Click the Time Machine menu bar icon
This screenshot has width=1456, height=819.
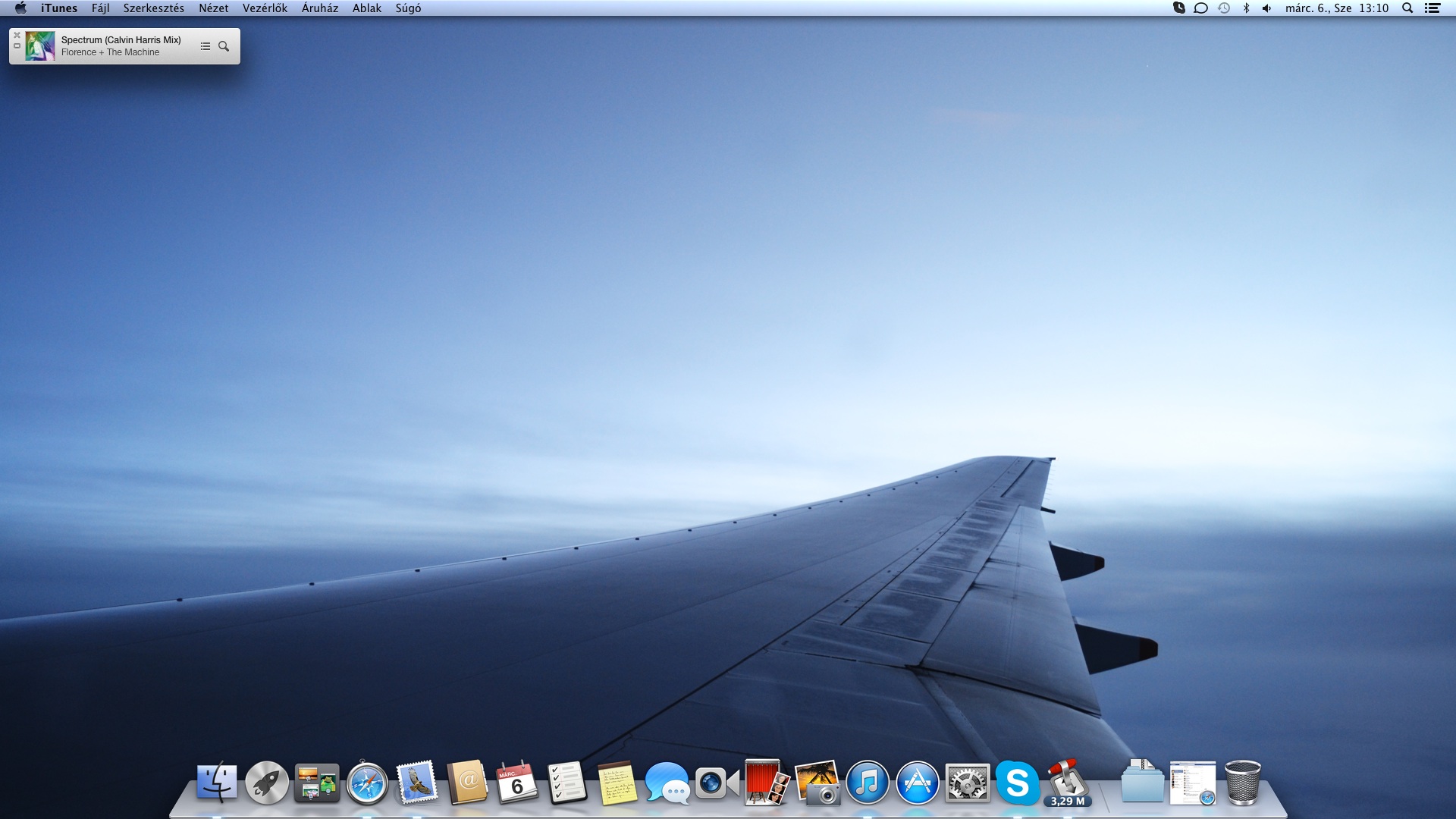tap(1224, 8)
